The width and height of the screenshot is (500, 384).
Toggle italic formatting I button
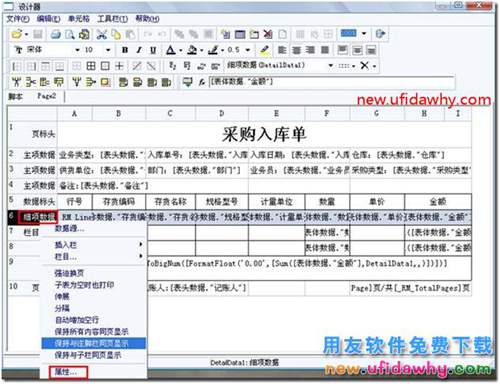click(139, 50)
